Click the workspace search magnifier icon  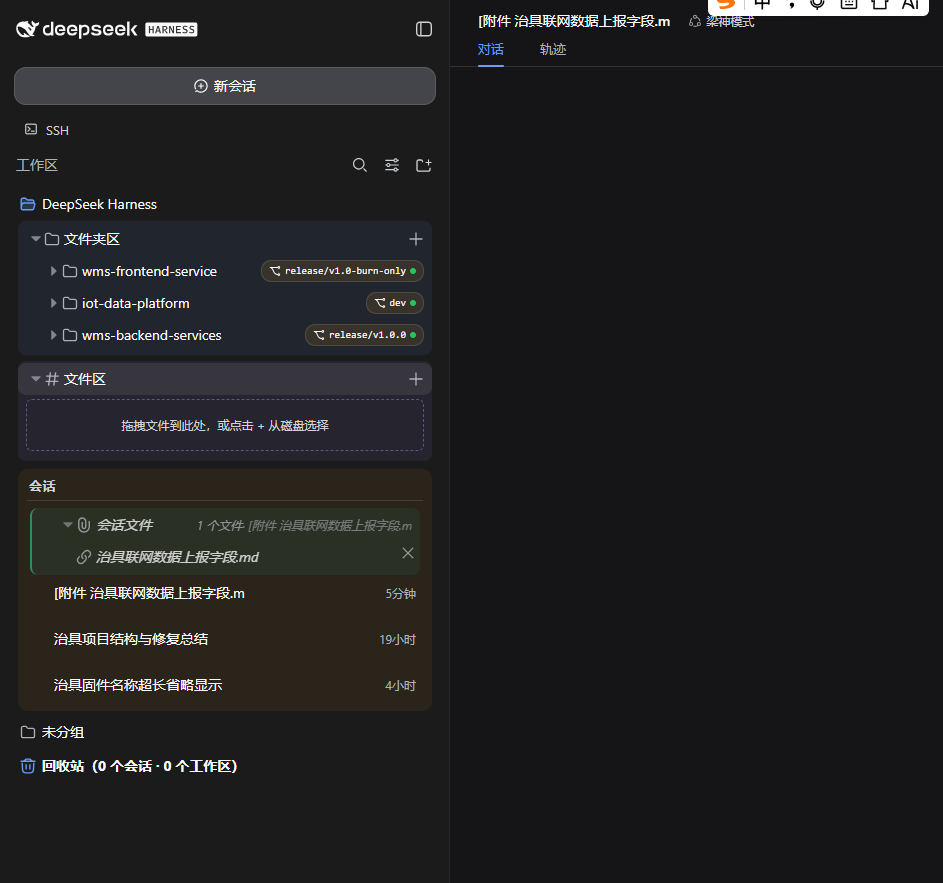click(360, 165)
